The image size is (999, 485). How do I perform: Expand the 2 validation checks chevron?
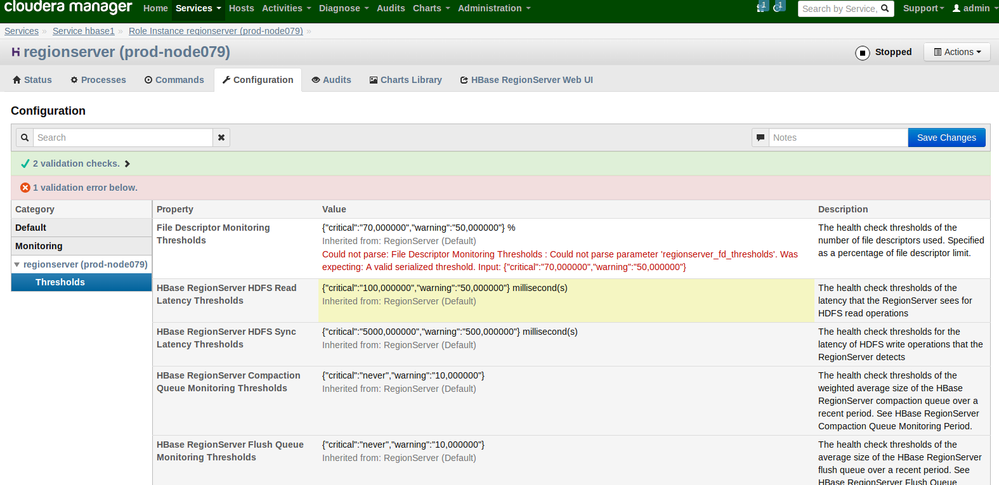click(127, 163)
